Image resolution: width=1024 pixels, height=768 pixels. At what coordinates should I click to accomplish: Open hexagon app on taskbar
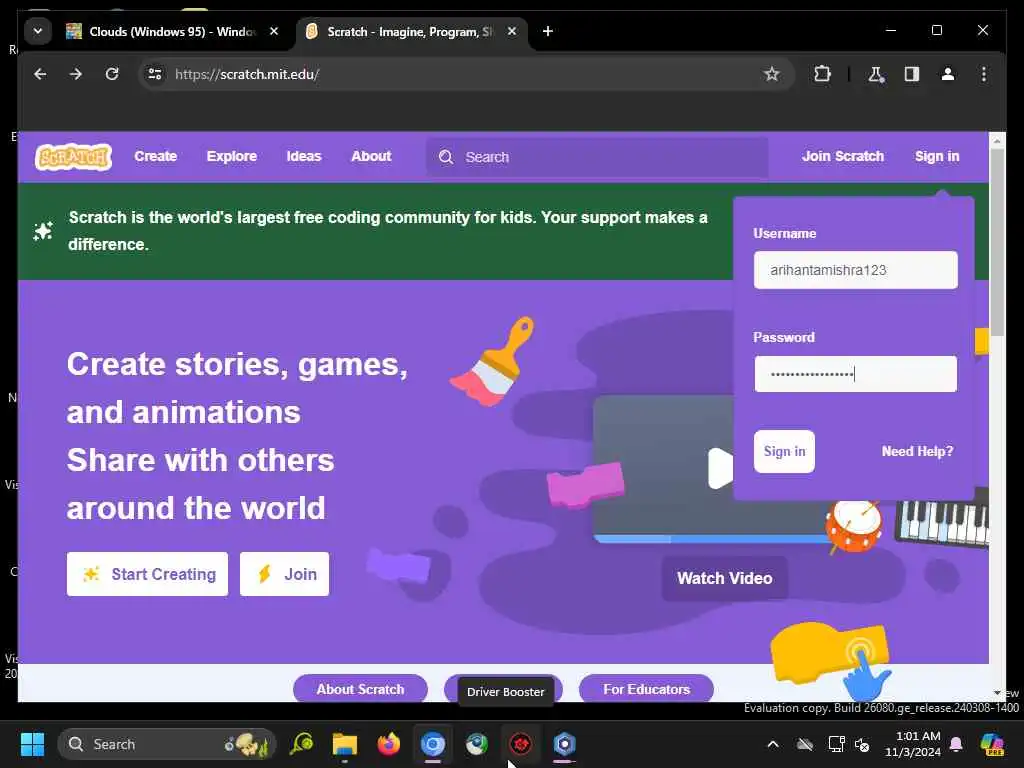[x=564, y=744]
